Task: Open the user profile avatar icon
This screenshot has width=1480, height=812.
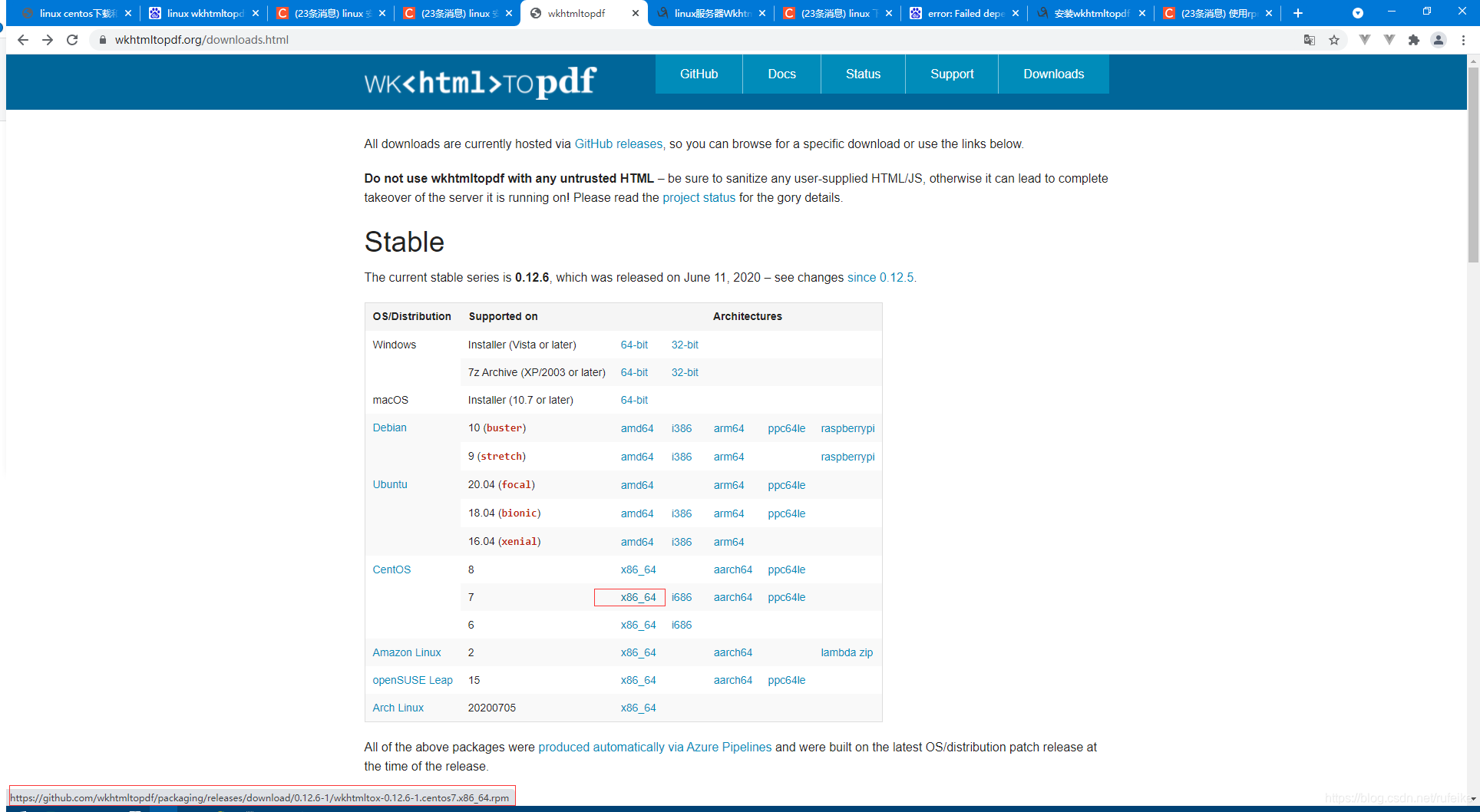Action: click(x=1439, y=40)
